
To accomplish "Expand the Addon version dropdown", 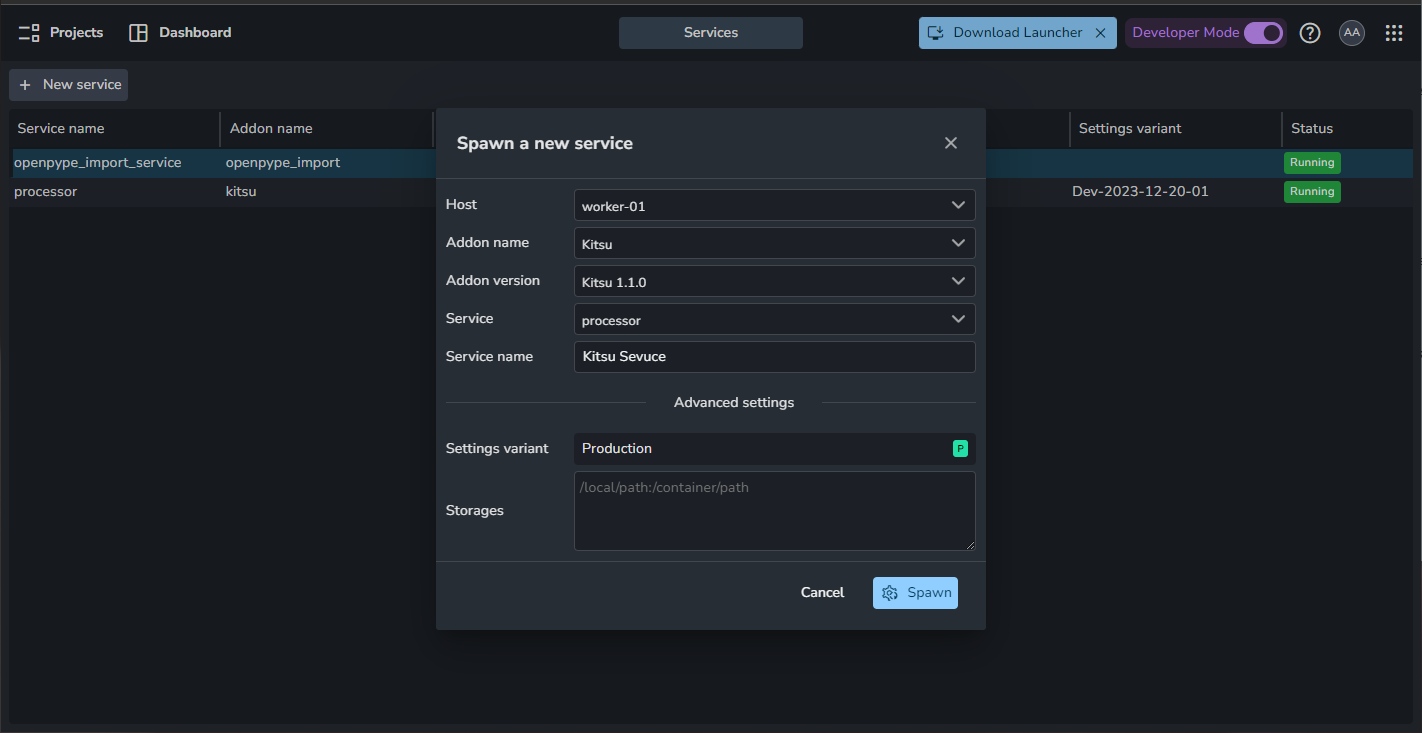I will coord(775,282).
